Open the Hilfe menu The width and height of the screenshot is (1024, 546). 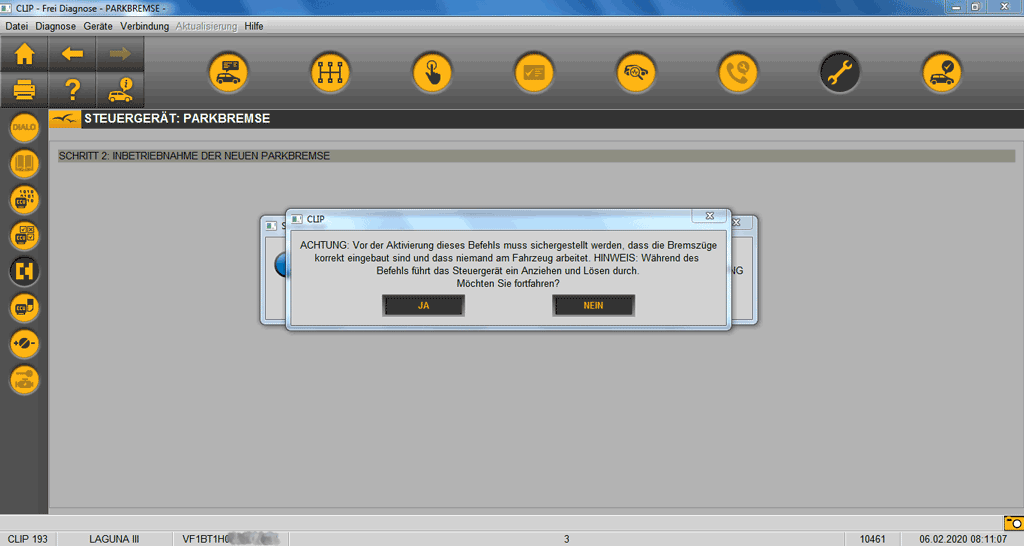(254, 26)
